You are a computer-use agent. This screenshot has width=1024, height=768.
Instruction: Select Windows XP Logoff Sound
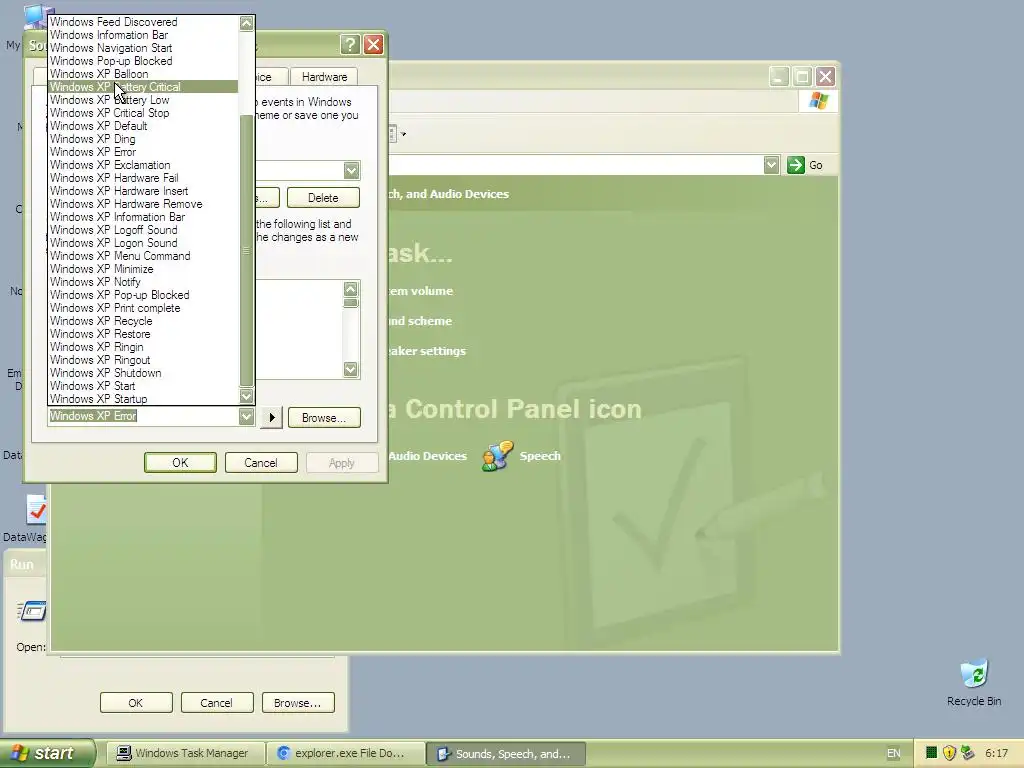click(143, 230)
